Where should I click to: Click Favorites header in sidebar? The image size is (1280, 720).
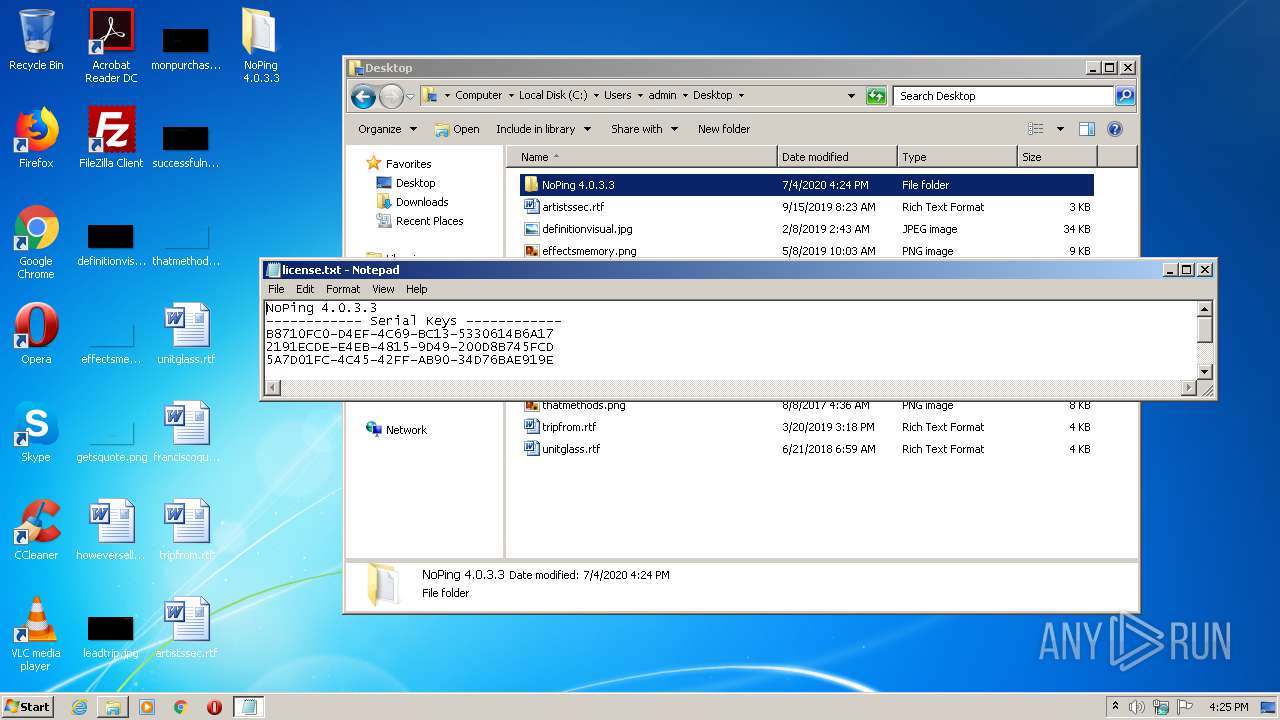click(x=399, y=164)
